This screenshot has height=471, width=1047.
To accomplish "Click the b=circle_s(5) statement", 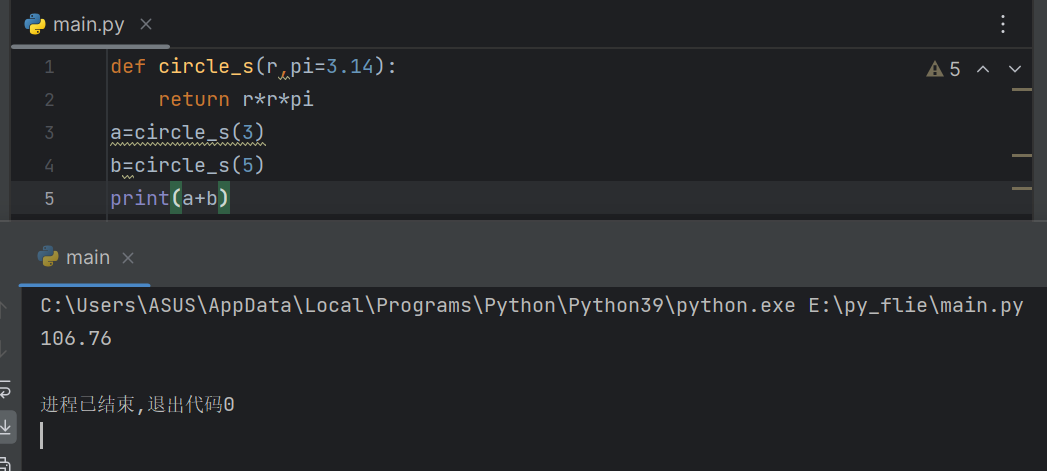I will tap(188, 165).
